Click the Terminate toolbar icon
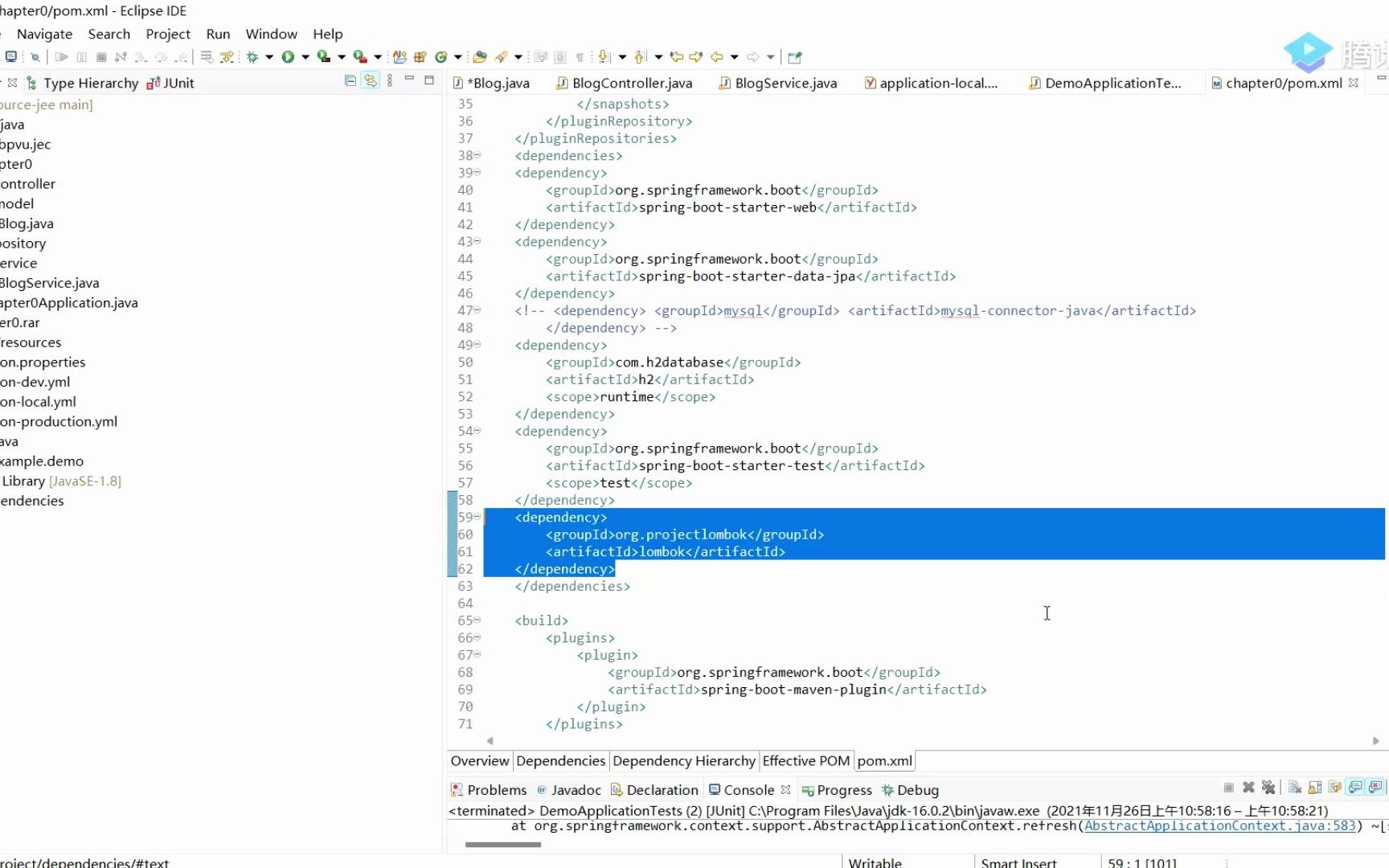 101,57
